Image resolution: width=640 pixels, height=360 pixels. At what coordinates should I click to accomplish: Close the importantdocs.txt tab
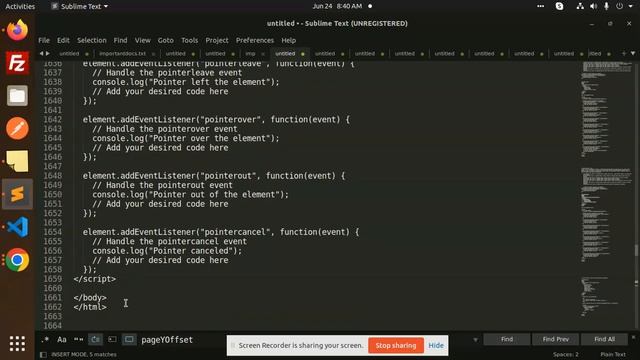153,54
